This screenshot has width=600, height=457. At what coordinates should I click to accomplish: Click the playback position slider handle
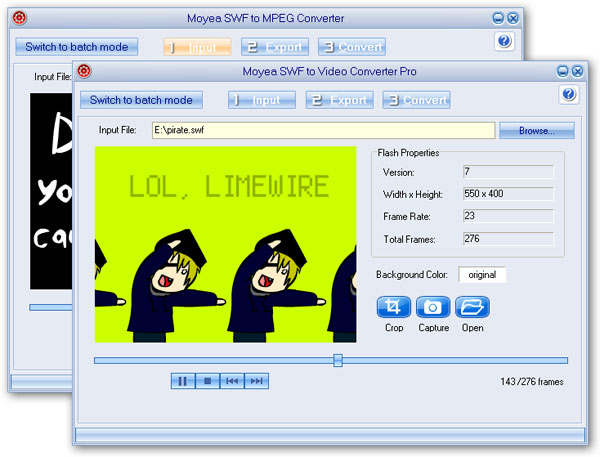click(x=338, y=360)
